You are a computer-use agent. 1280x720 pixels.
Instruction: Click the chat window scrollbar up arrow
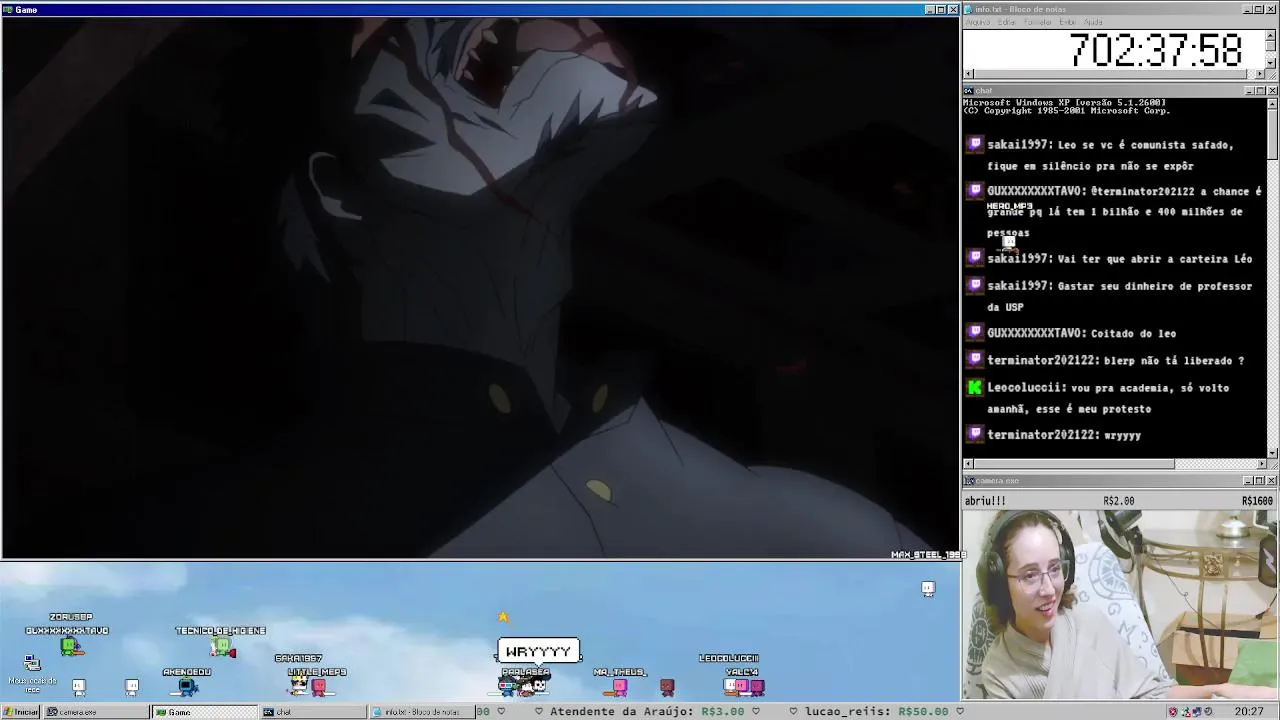pyautogui.click(x=1272, y=104)
